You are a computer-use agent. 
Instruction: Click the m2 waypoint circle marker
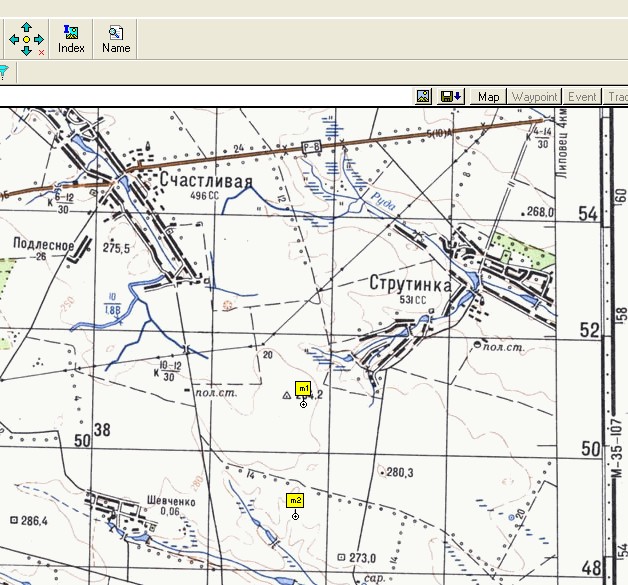(295, 516)
